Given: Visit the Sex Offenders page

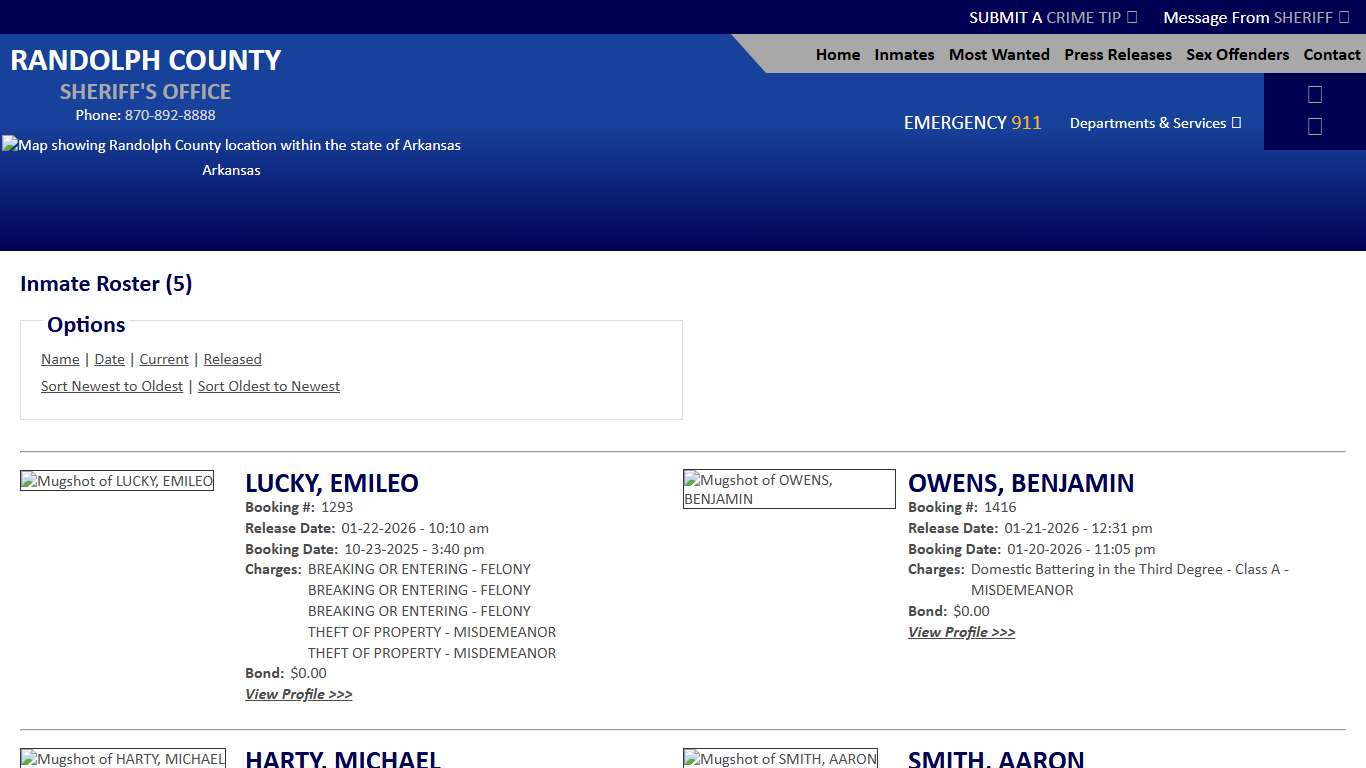Looking at the screenshot, I should (x=1237, y=55).
